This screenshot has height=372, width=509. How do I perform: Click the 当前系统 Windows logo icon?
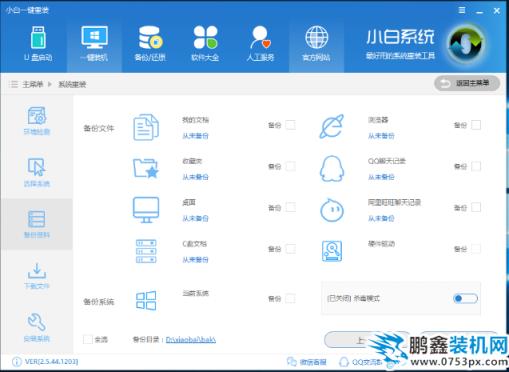tap(146, 301)
